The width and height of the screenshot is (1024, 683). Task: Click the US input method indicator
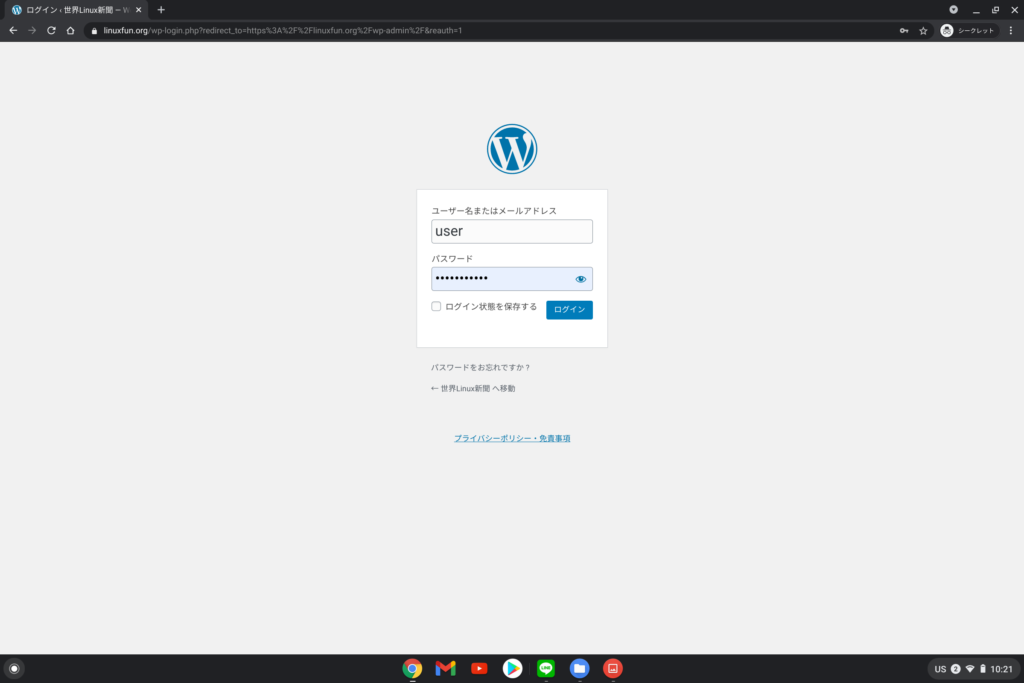[940, 669]
